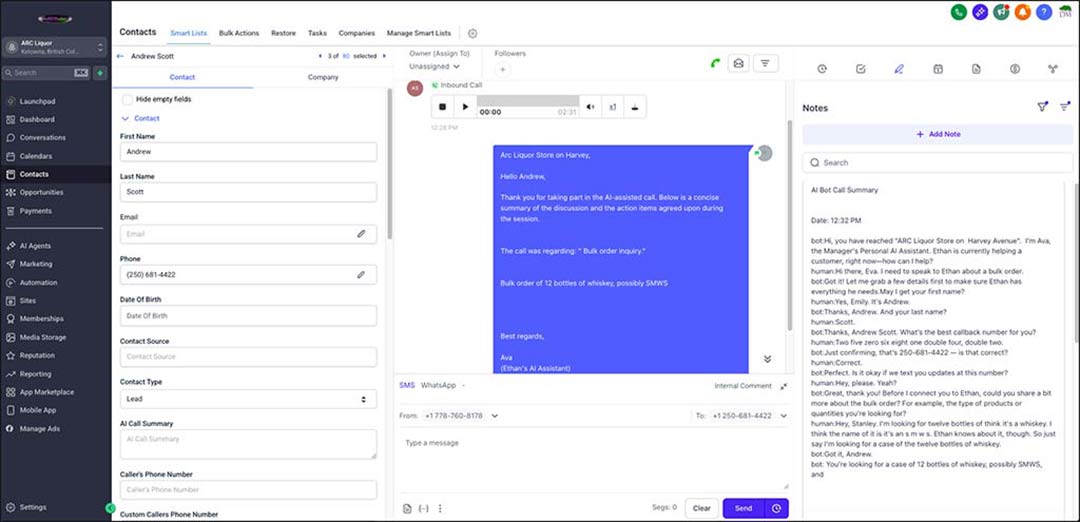Mute the call recording audio
Screen dimensions: 1080x522
(590, 107)
